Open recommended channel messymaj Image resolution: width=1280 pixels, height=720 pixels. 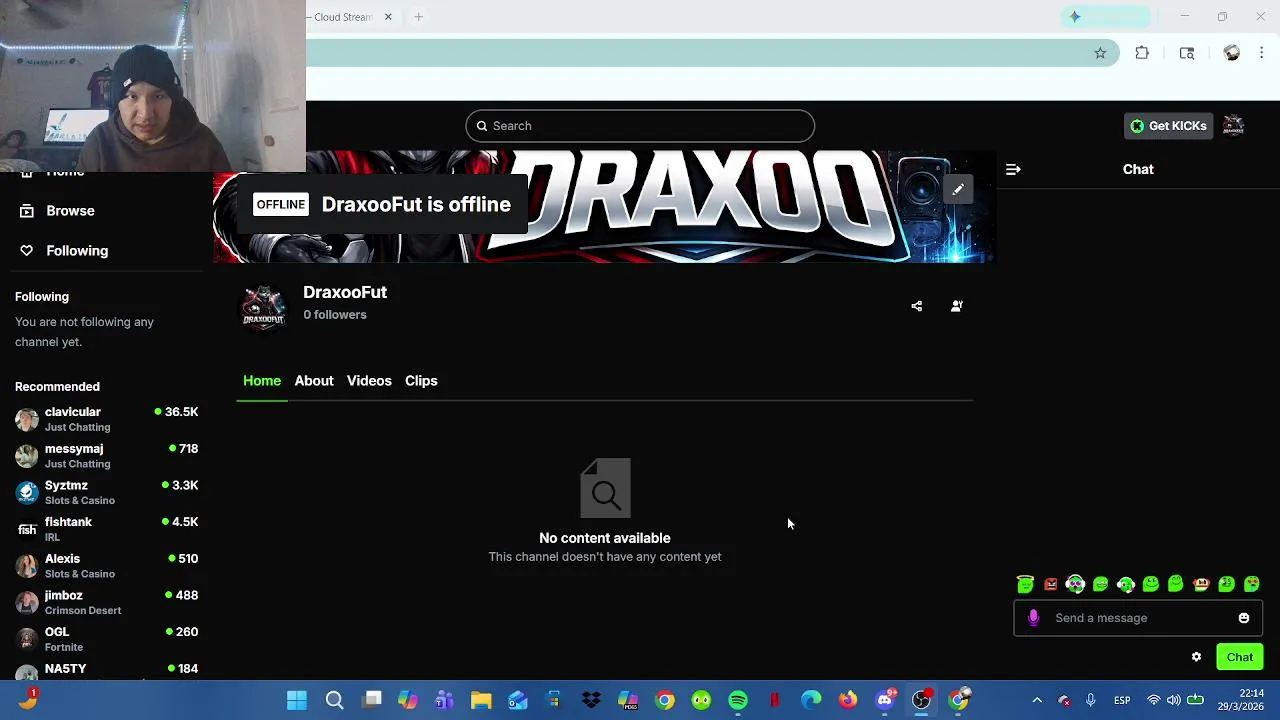[106, 456]
